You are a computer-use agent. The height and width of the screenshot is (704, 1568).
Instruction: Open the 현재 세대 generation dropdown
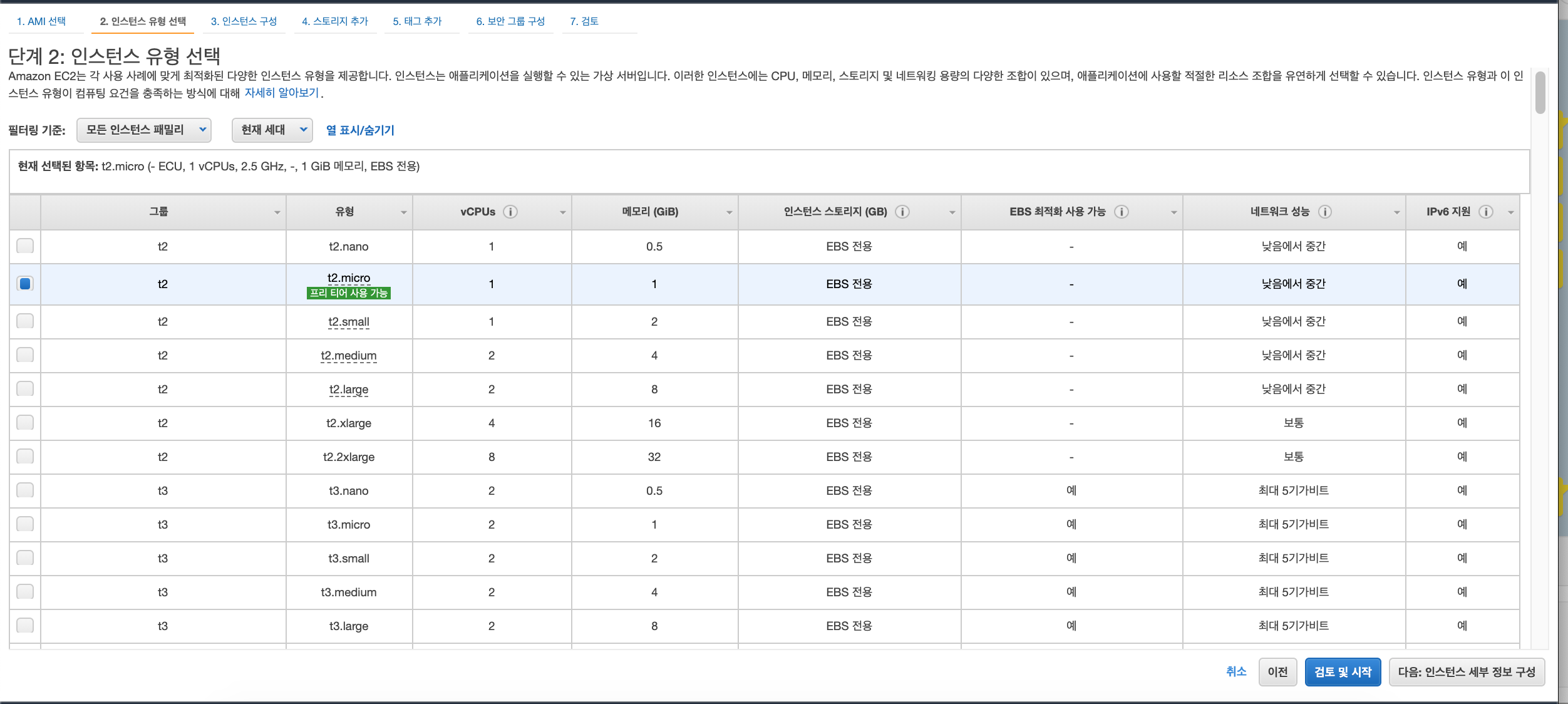(272, 130)
